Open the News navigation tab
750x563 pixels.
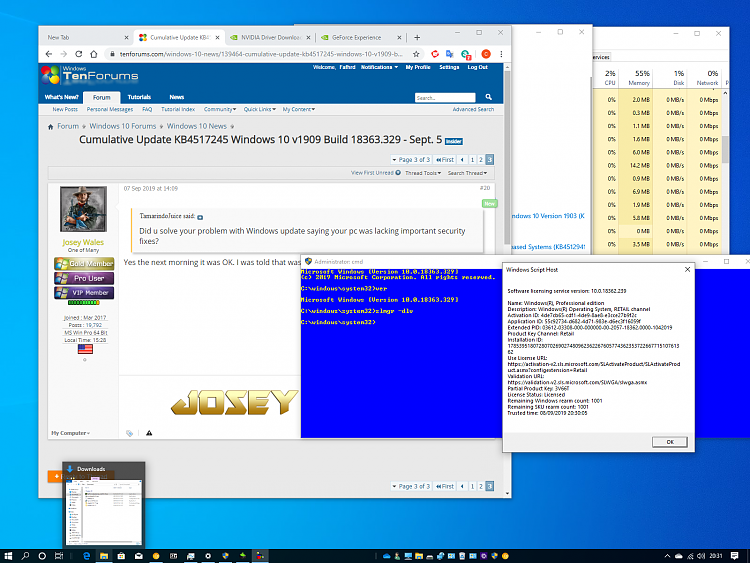tap(176, 97)
